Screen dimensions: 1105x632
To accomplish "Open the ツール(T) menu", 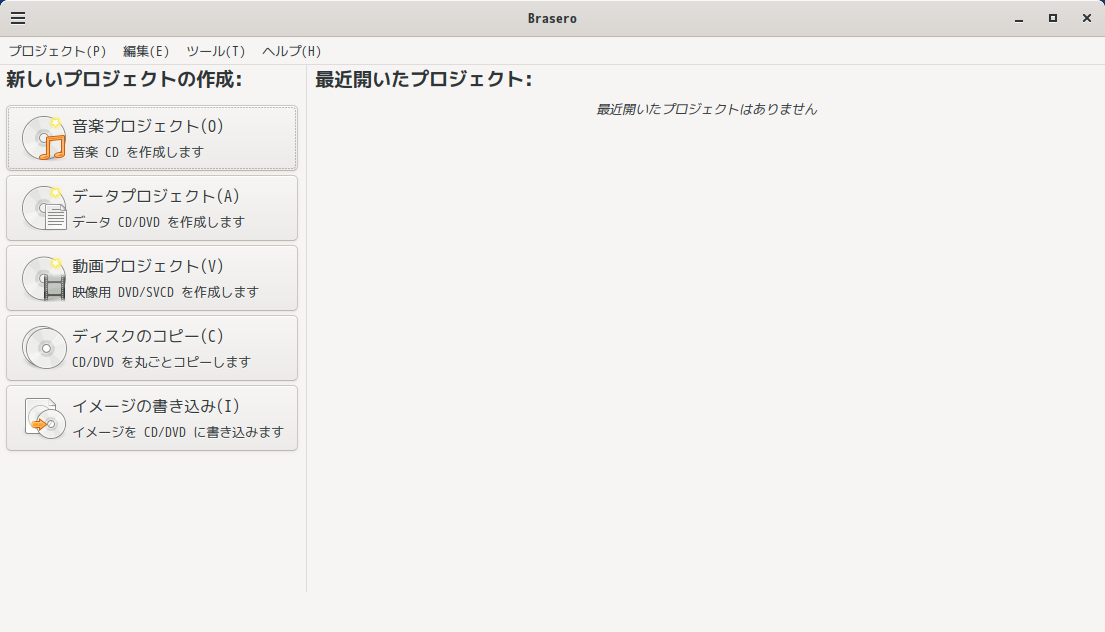I will click(216, 51).
